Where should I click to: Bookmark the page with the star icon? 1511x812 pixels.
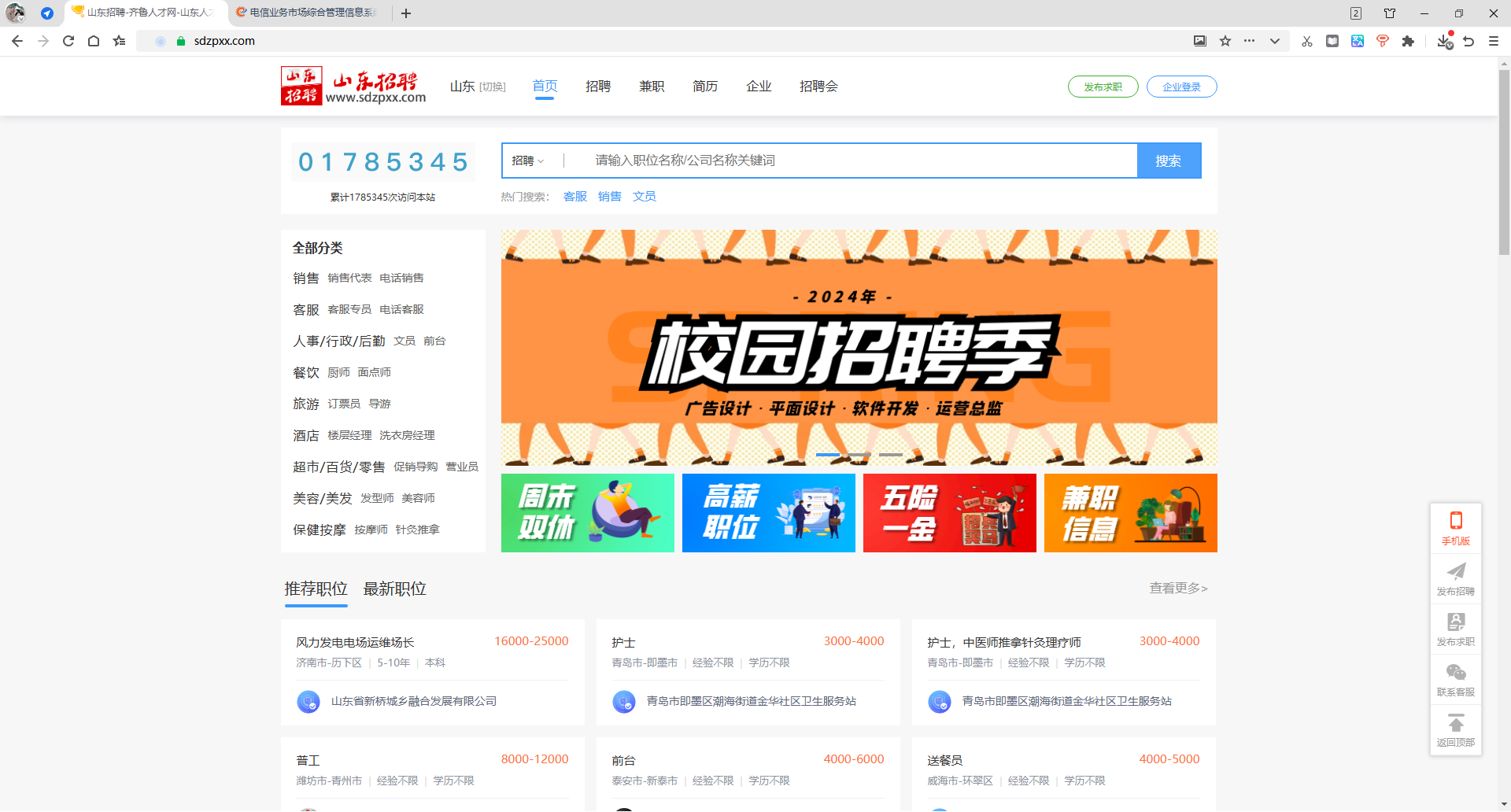pos(1225,41)
